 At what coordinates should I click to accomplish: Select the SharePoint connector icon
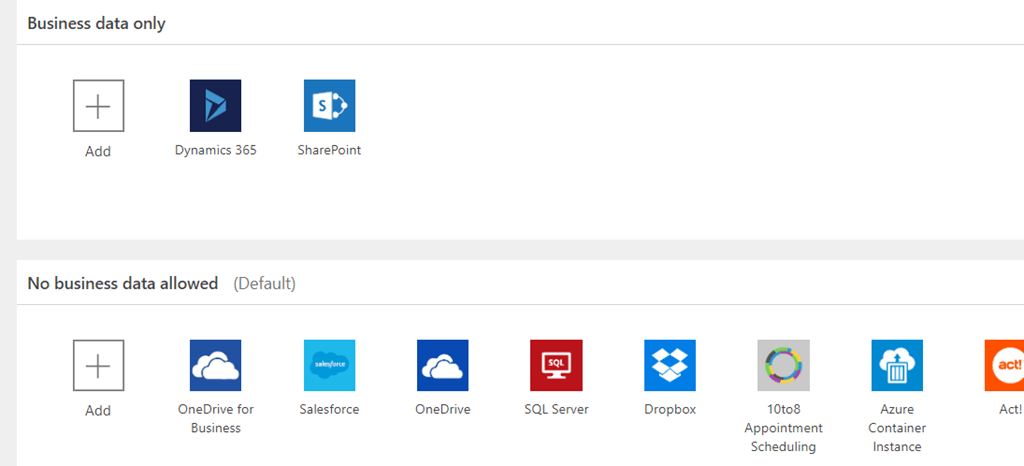pyautogui.click(x=329, y=106)
